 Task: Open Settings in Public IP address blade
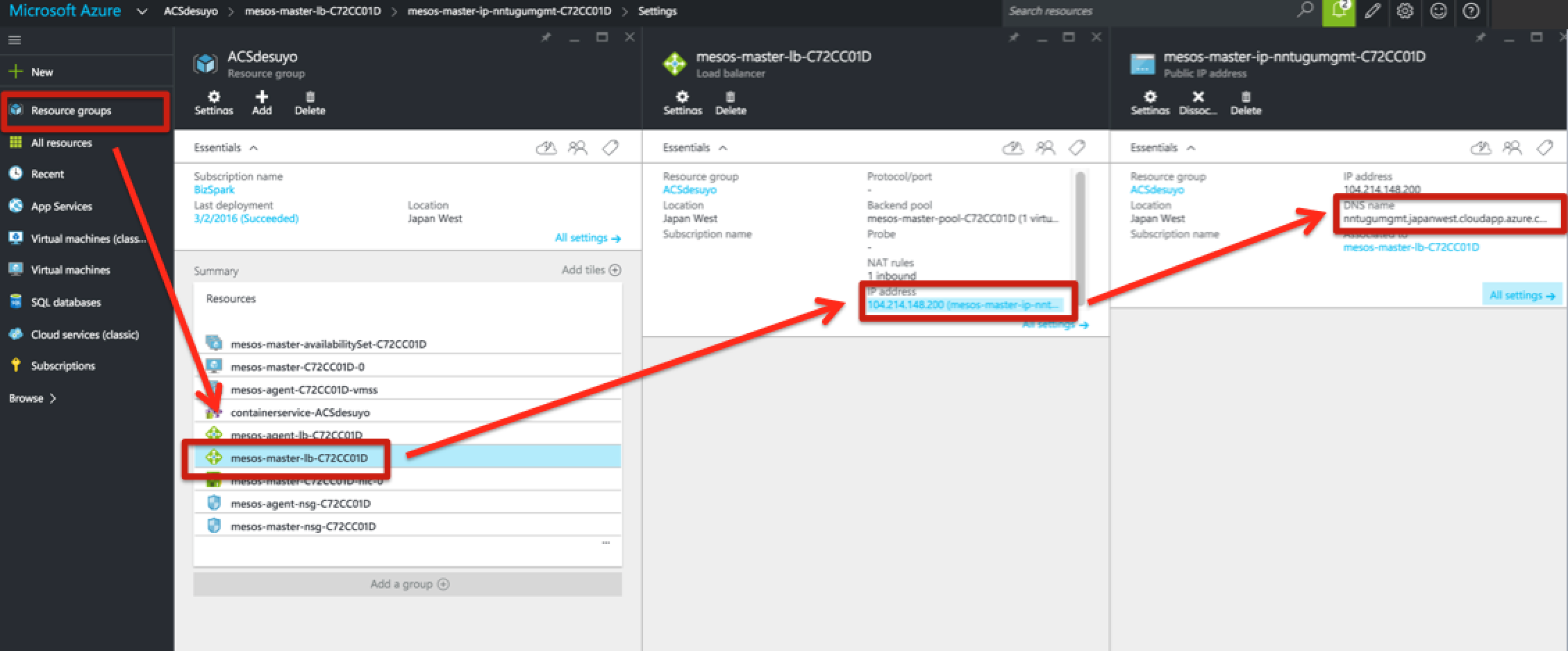[1150, 103]
